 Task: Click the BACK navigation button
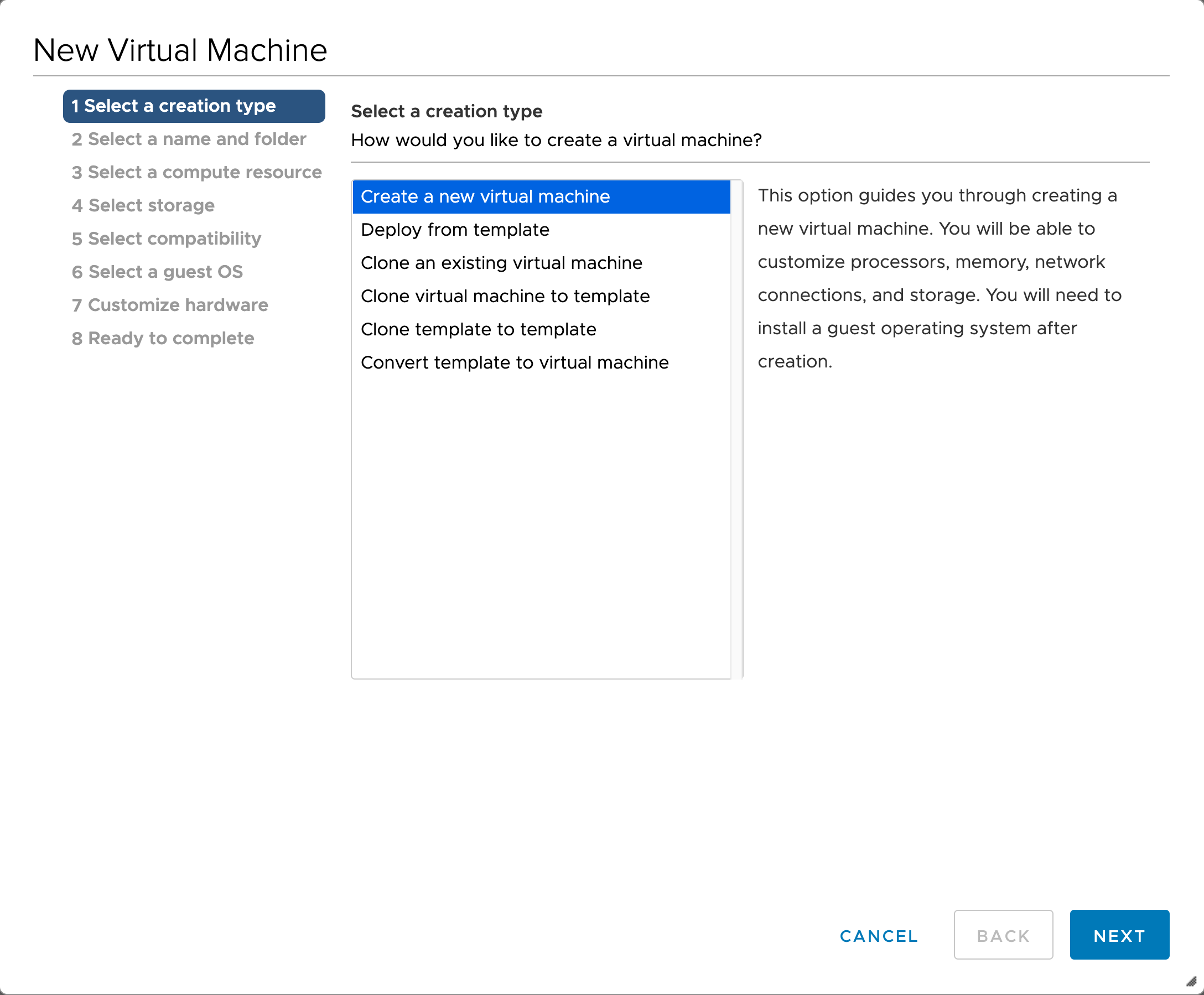[x=1004, y=936]
